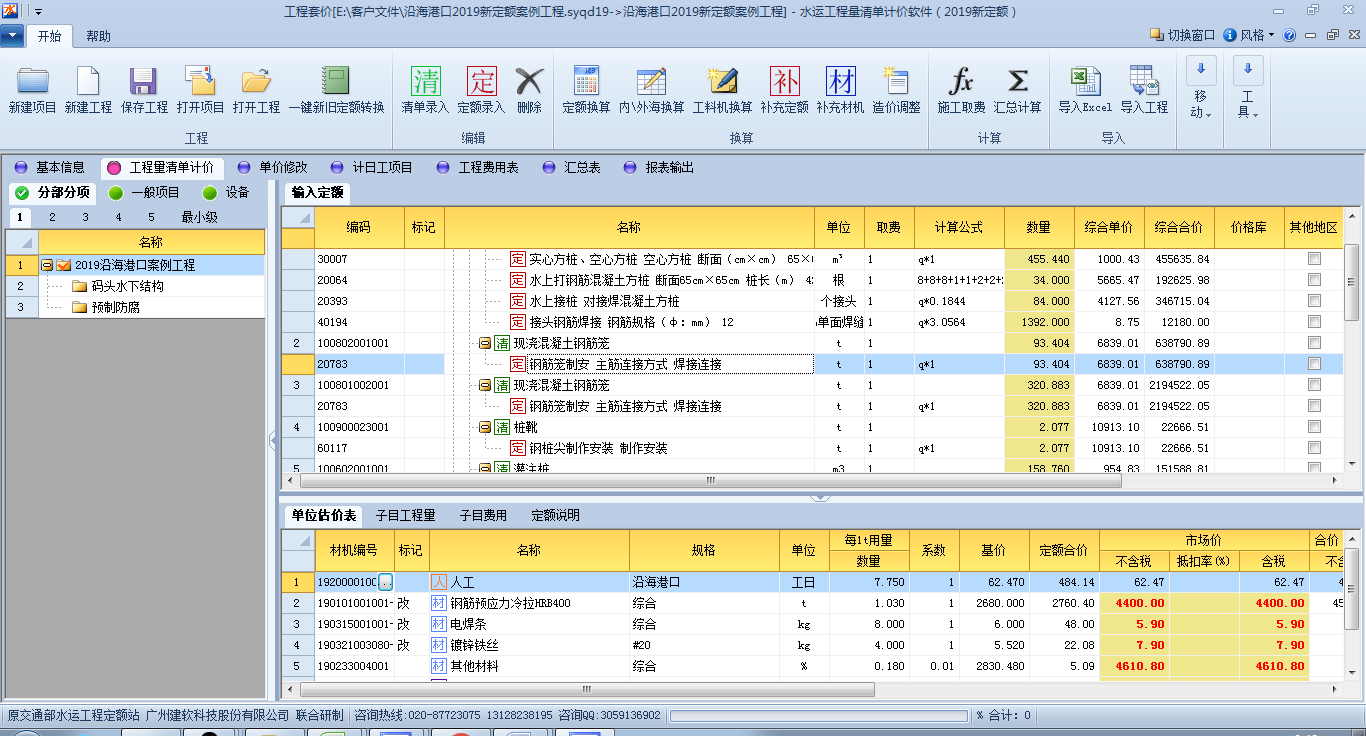Image resolution: width=1366 pixels, height=736 pixels.
Task: Switch to the 定额说明 tab
Action: tap(555, 515)
